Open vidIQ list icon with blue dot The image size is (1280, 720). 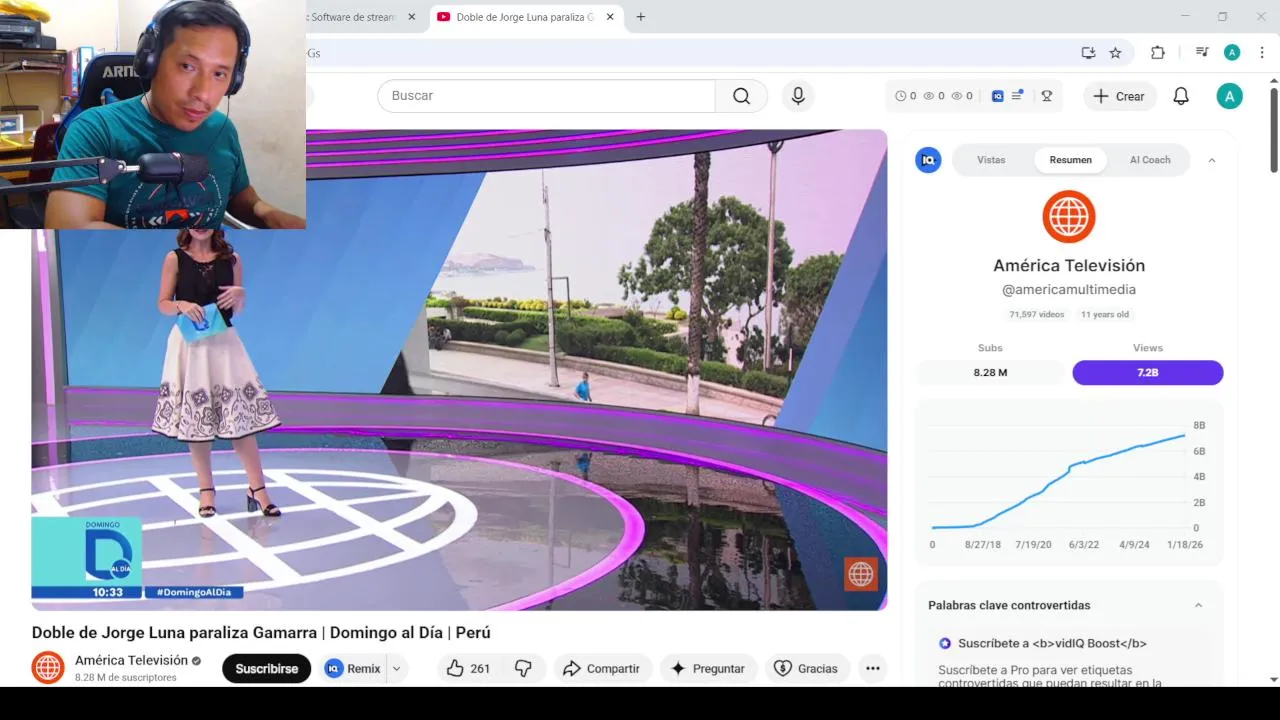[1017, 96]
